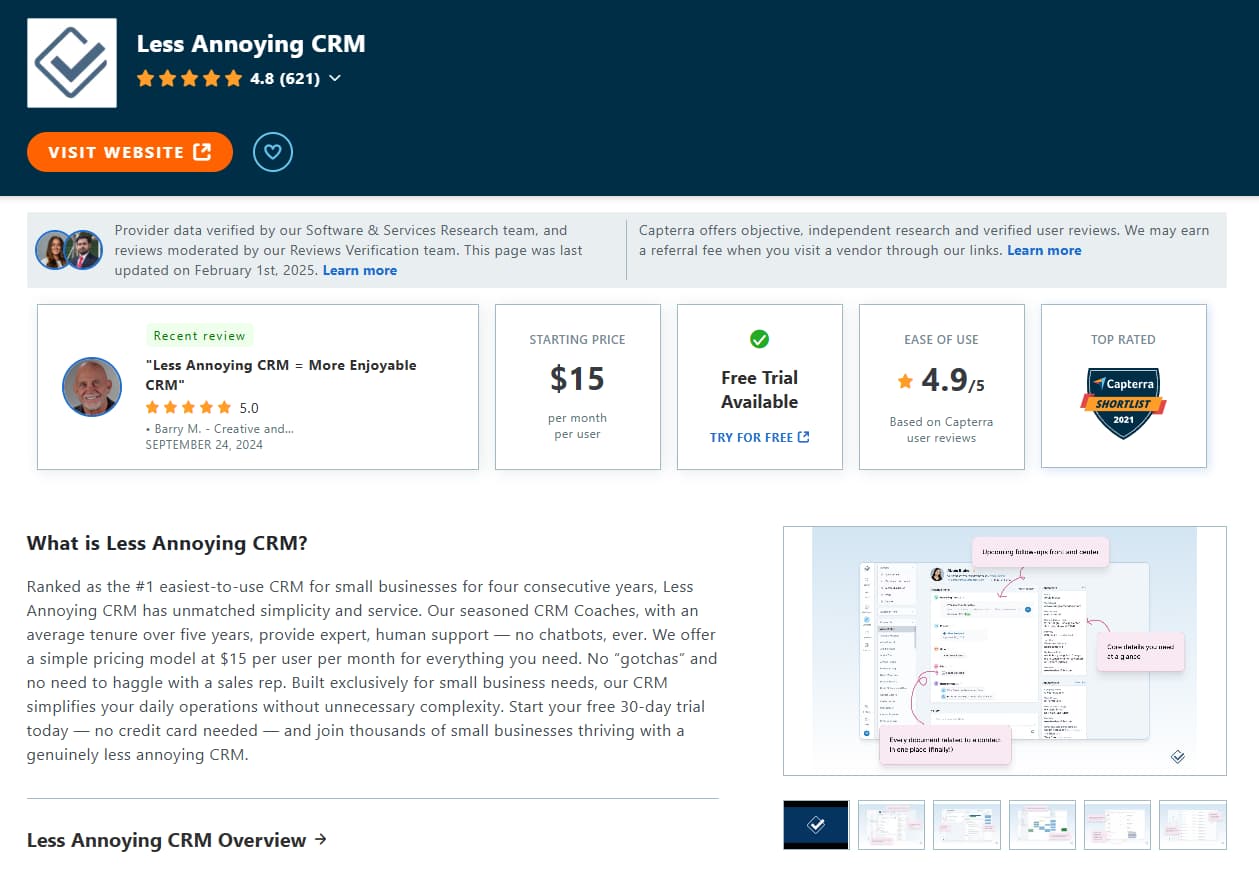Open Less Annoying CRM Overview link

(177, 840)
